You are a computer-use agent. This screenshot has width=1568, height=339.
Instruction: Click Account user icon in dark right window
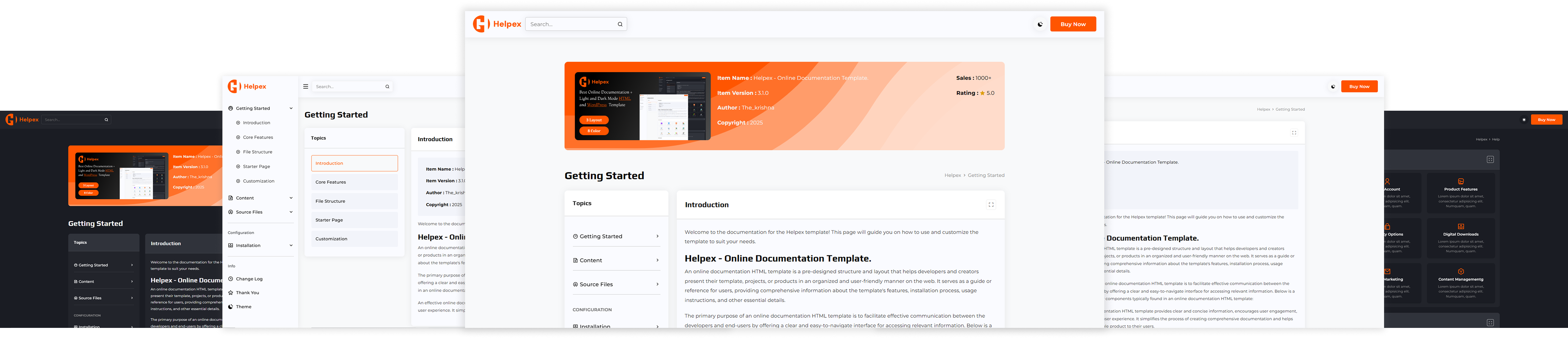point(1387,182)
